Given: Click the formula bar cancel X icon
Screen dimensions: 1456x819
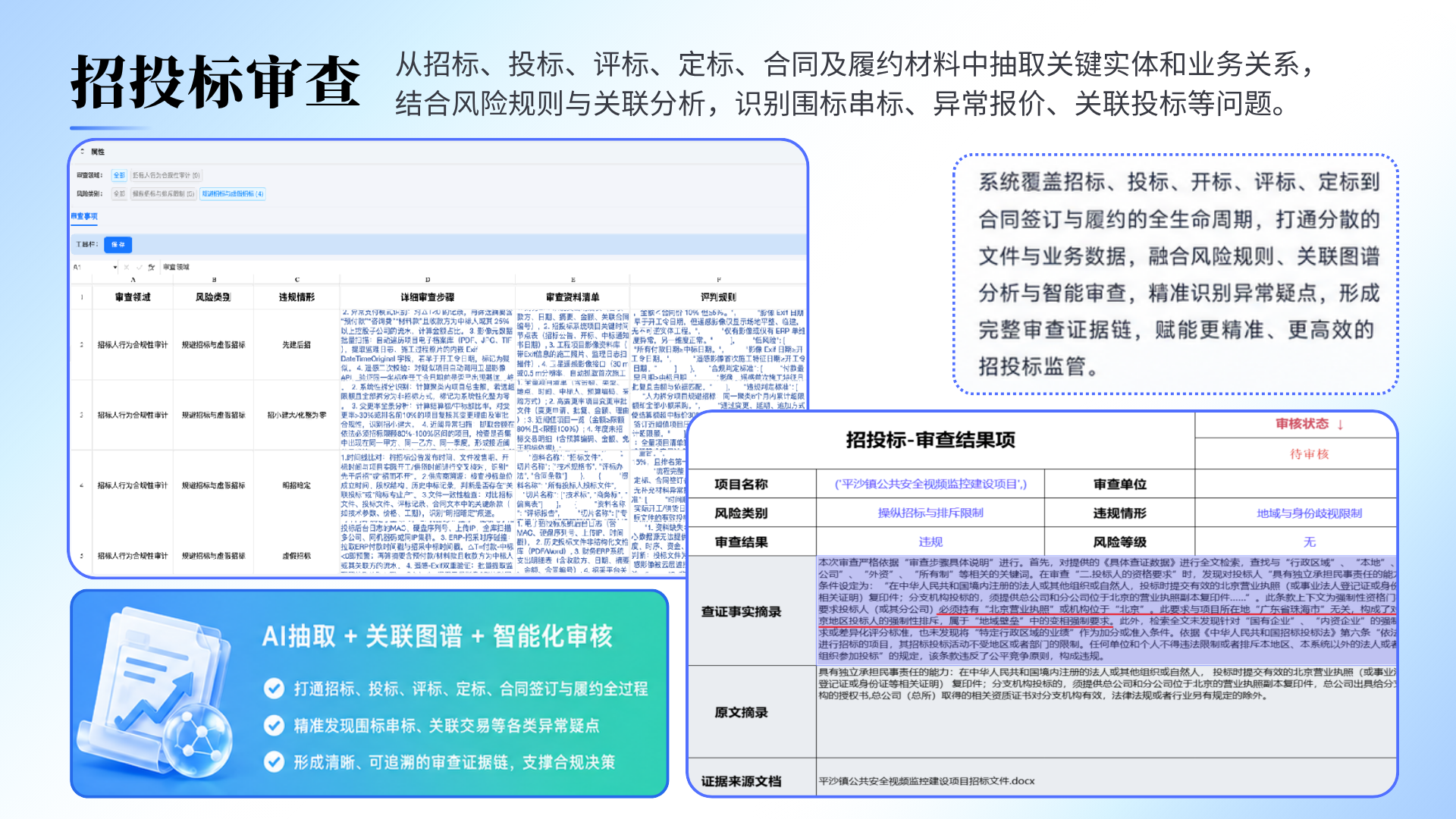Looking at the screenshot, I should (x=127, y=267).
